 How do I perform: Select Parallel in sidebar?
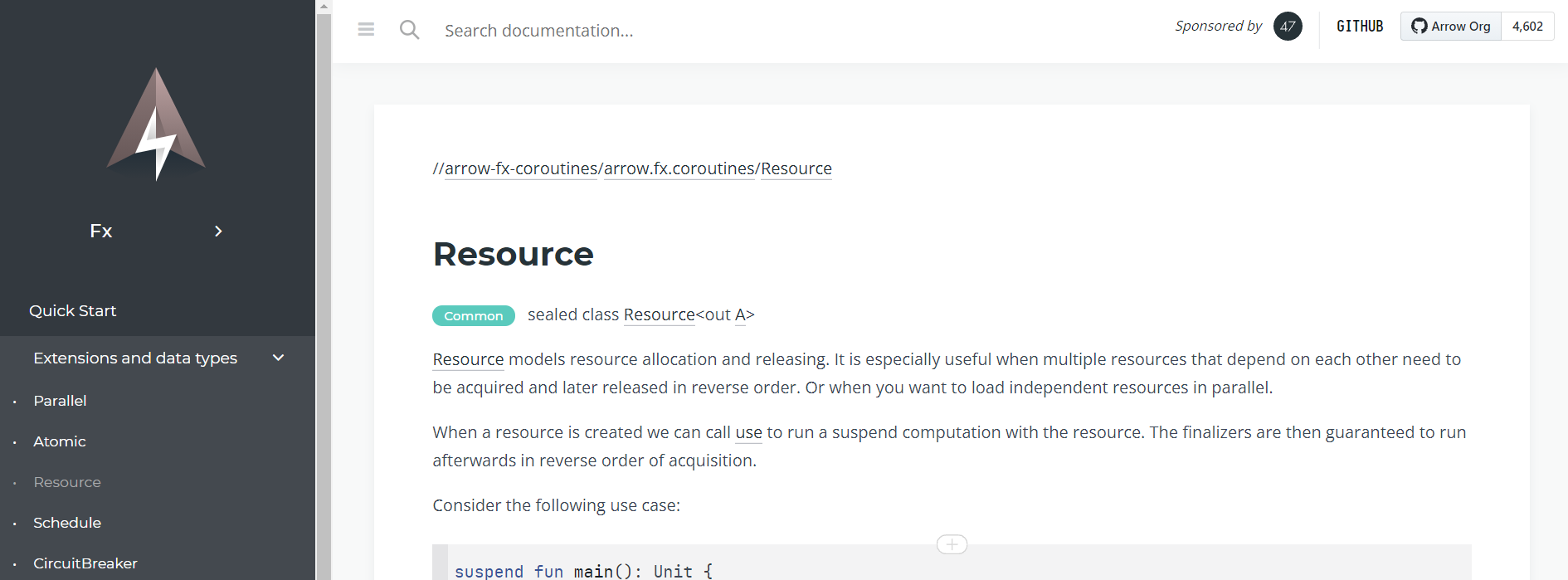(x=60, y=401)
